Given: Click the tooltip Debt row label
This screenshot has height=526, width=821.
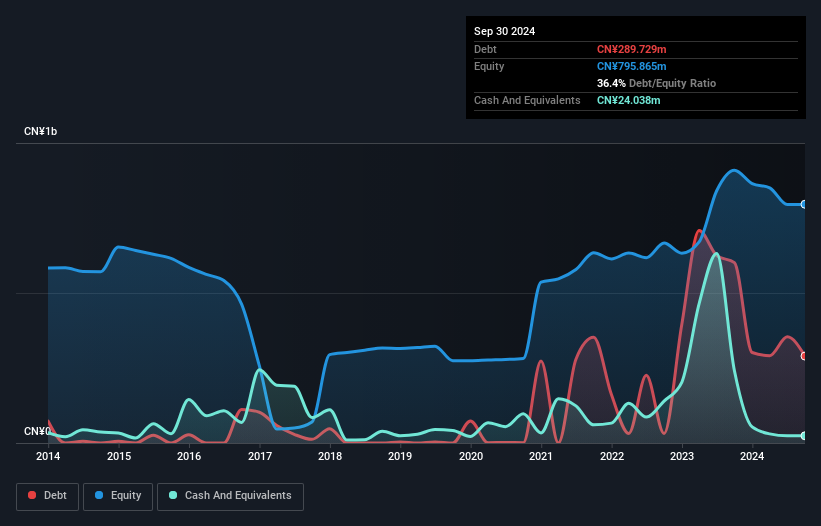Looking at the screenshot, I should pyautogui.click(x=485, y=49).
